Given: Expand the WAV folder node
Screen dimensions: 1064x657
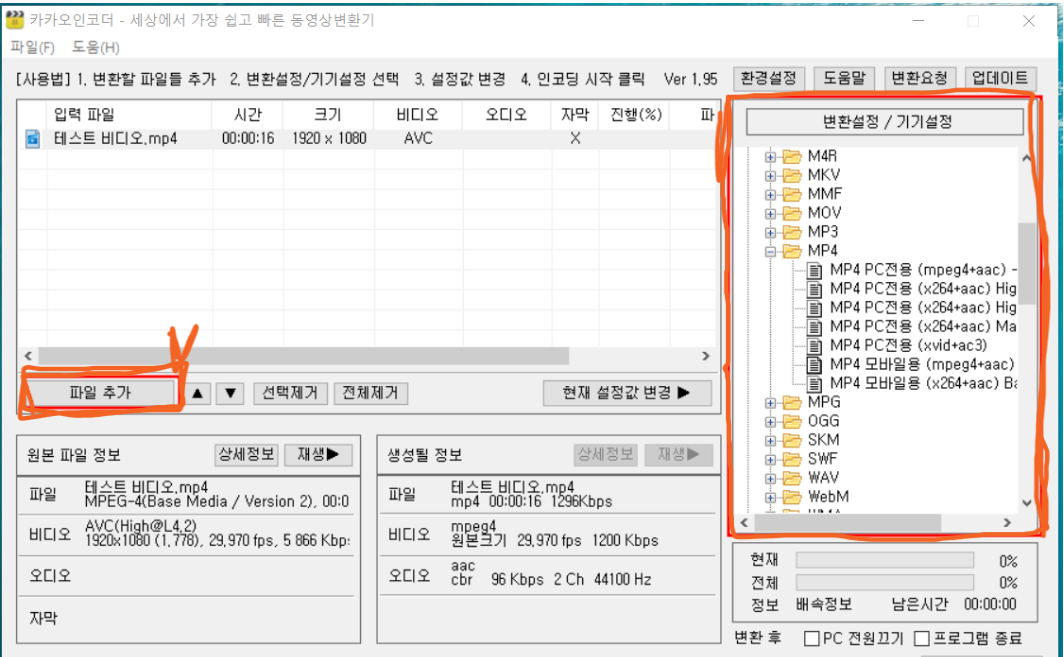Looking at the screenshot, I should (x=770, y=479).
